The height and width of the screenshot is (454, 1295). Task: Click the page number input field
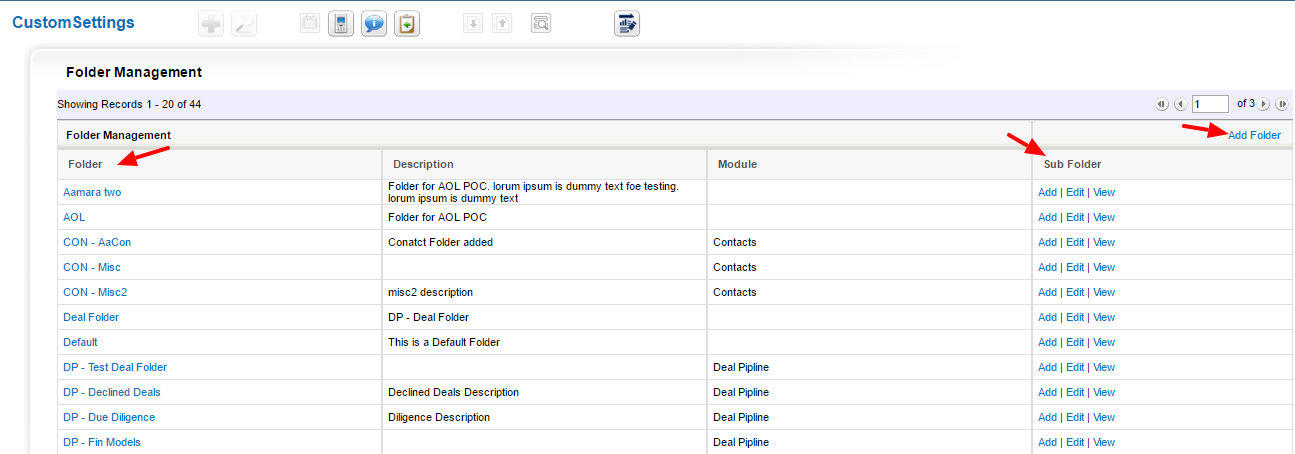point(1210,104)
